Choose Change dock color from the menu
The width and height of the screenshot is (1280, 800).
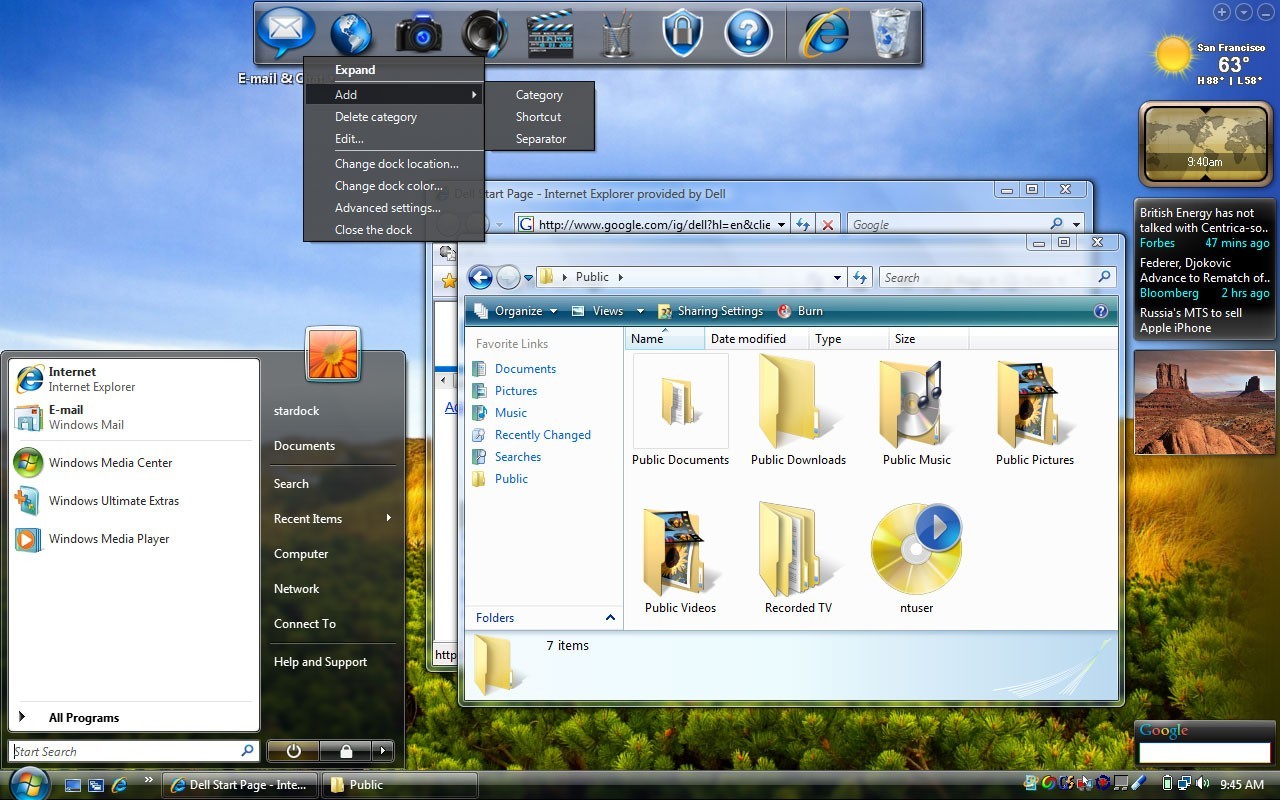388,185
